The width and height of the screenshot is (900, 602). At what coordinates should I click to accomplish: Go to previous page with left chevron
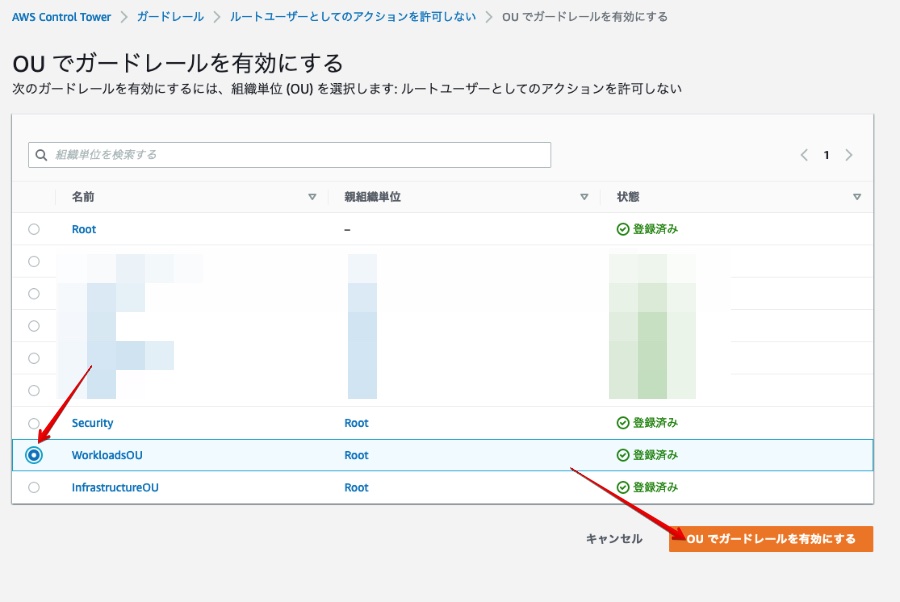pos(804,155)
